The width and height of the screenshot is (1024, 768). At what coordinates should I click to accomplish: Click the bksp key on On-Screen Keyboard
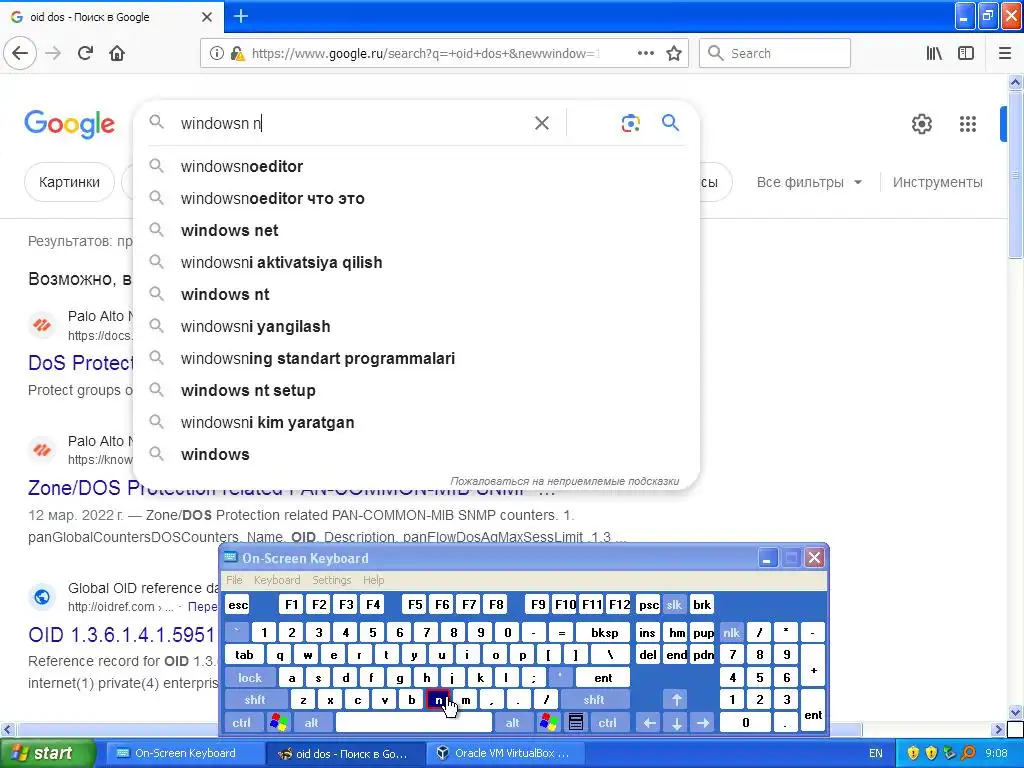pos(605,633)
